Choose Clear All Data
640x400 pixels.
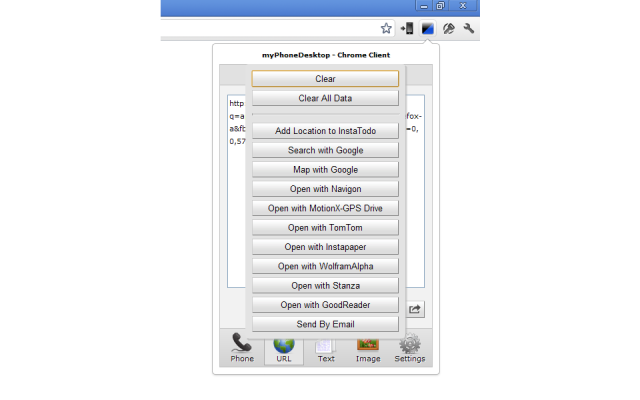pos(325,98)
